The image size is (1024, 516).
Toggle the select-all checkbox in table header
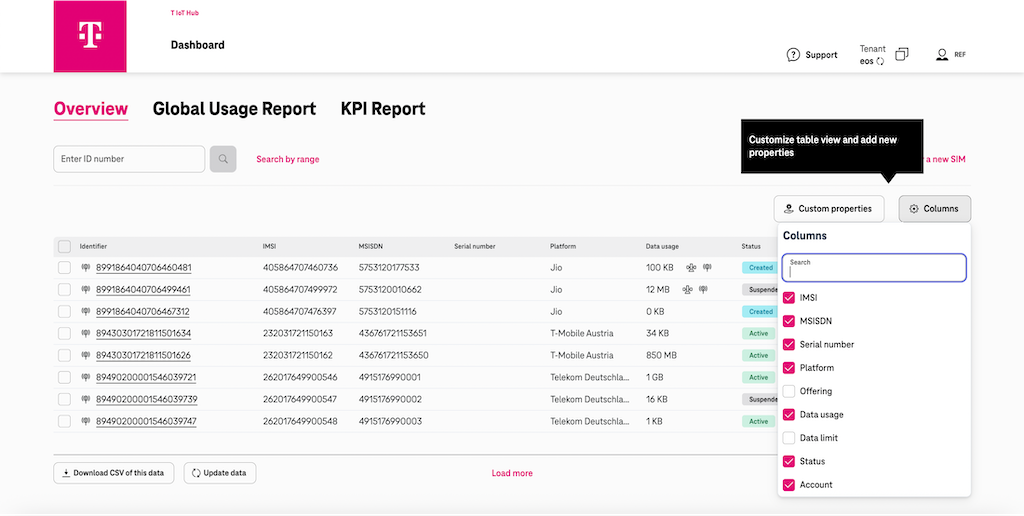[x=64, y=246]
